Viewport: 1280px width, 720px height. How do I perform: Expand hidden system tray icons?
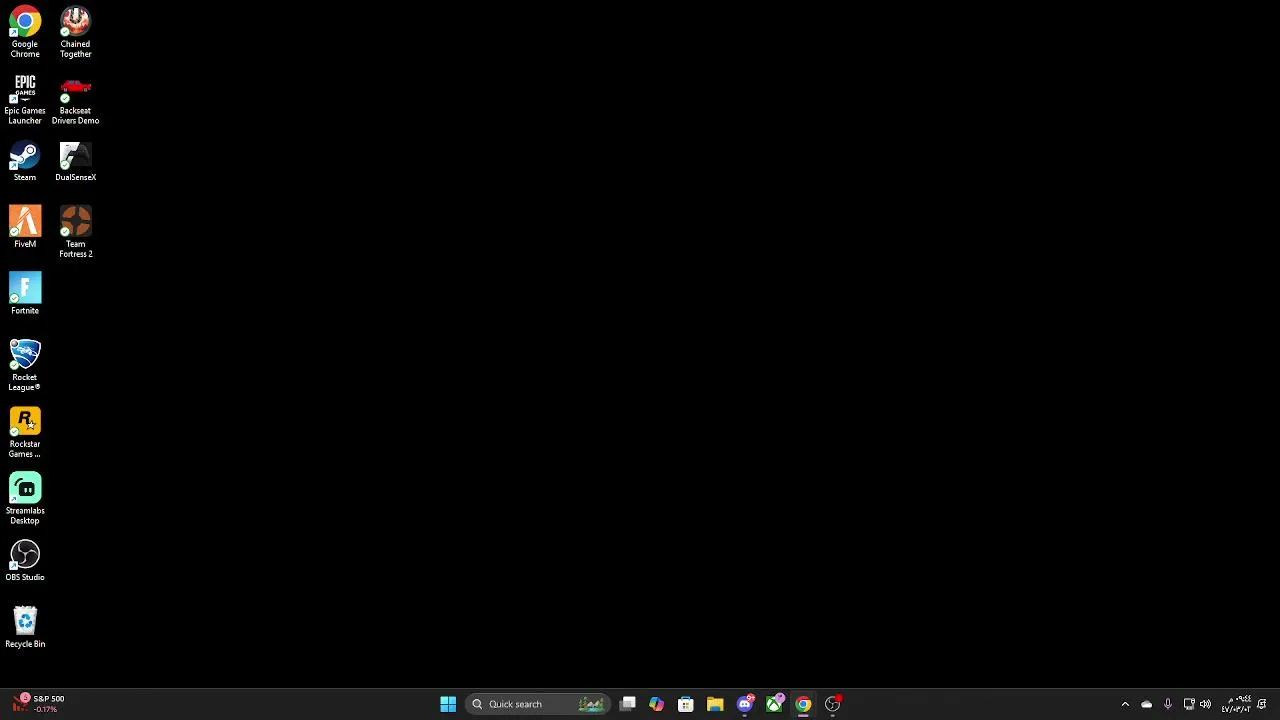coord(1125,704)
